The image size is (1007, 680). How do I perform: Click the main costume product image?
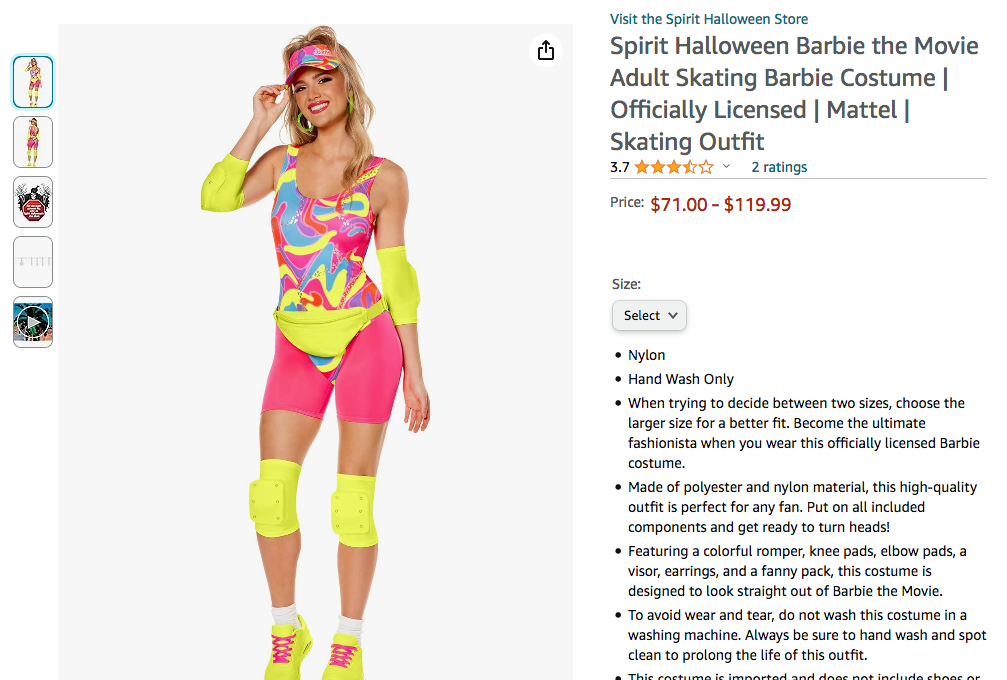coord(315,352)
